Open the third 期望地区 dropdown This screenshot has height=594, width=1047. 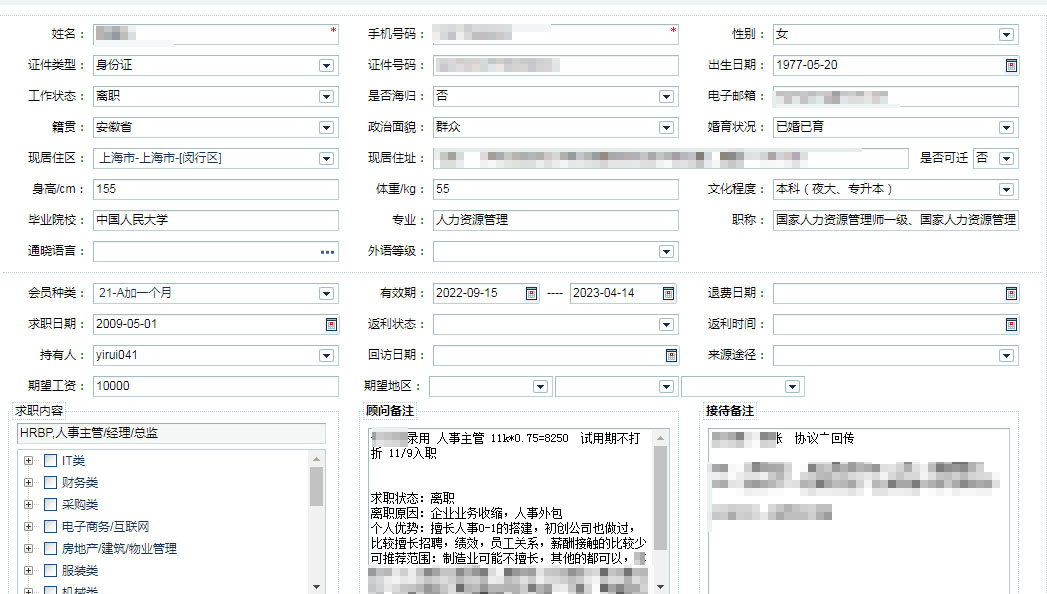[x=792, y=386]
